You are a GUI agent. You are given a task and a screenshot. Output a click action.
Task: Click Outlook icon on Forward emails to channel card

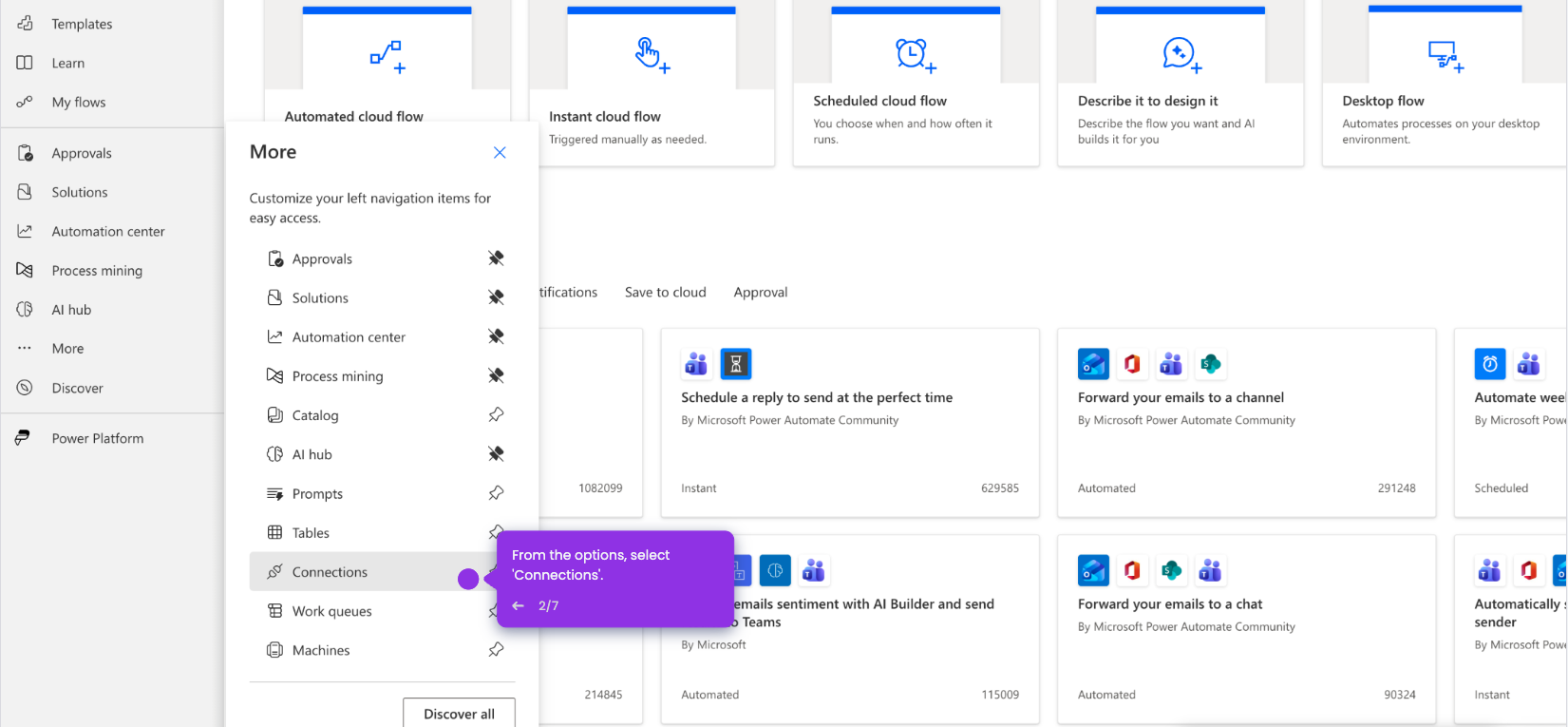[x=1094, y=364]
